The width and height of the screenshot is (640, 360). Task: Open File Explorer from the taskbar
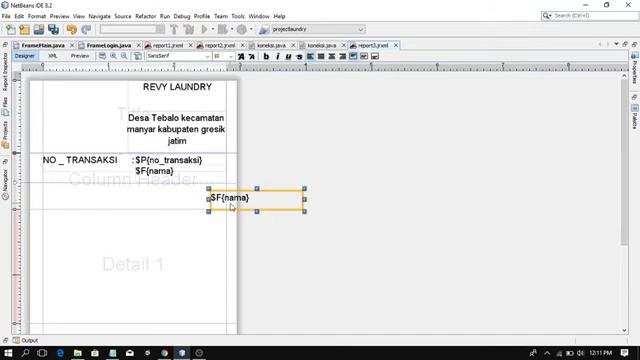point(78,353)
